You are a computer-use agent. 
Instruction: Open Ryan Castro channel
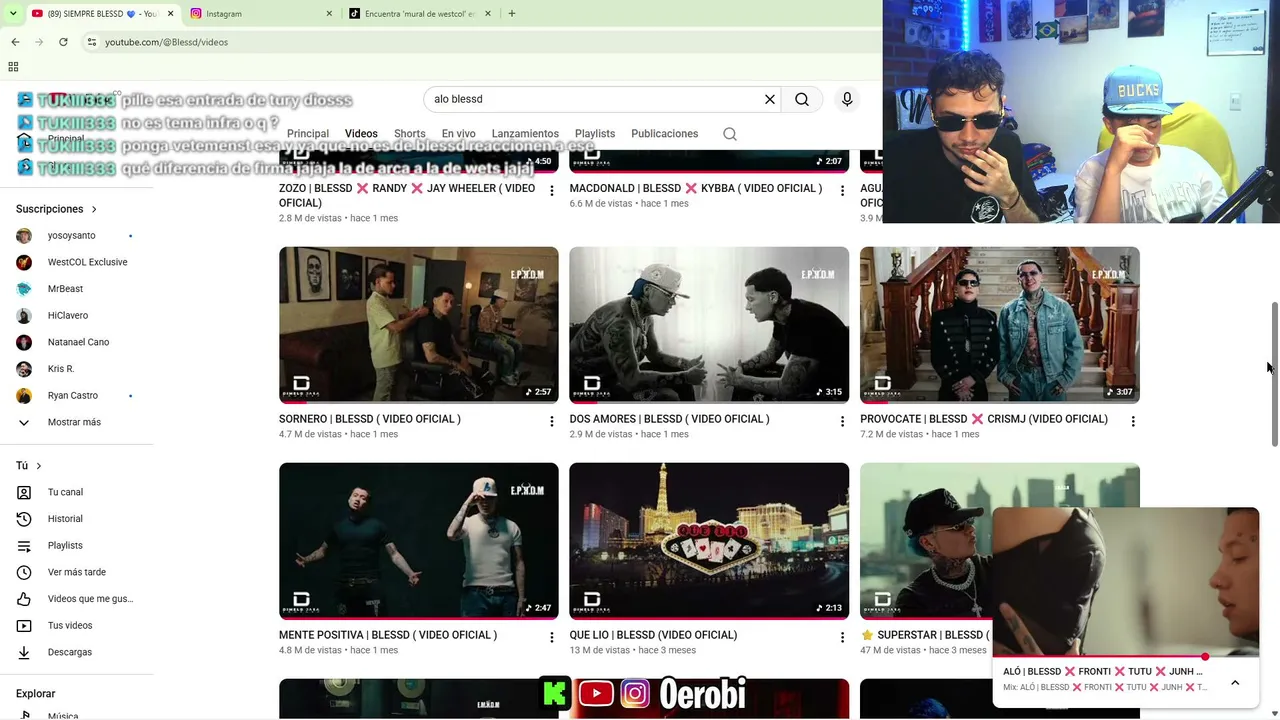point(73,396)
